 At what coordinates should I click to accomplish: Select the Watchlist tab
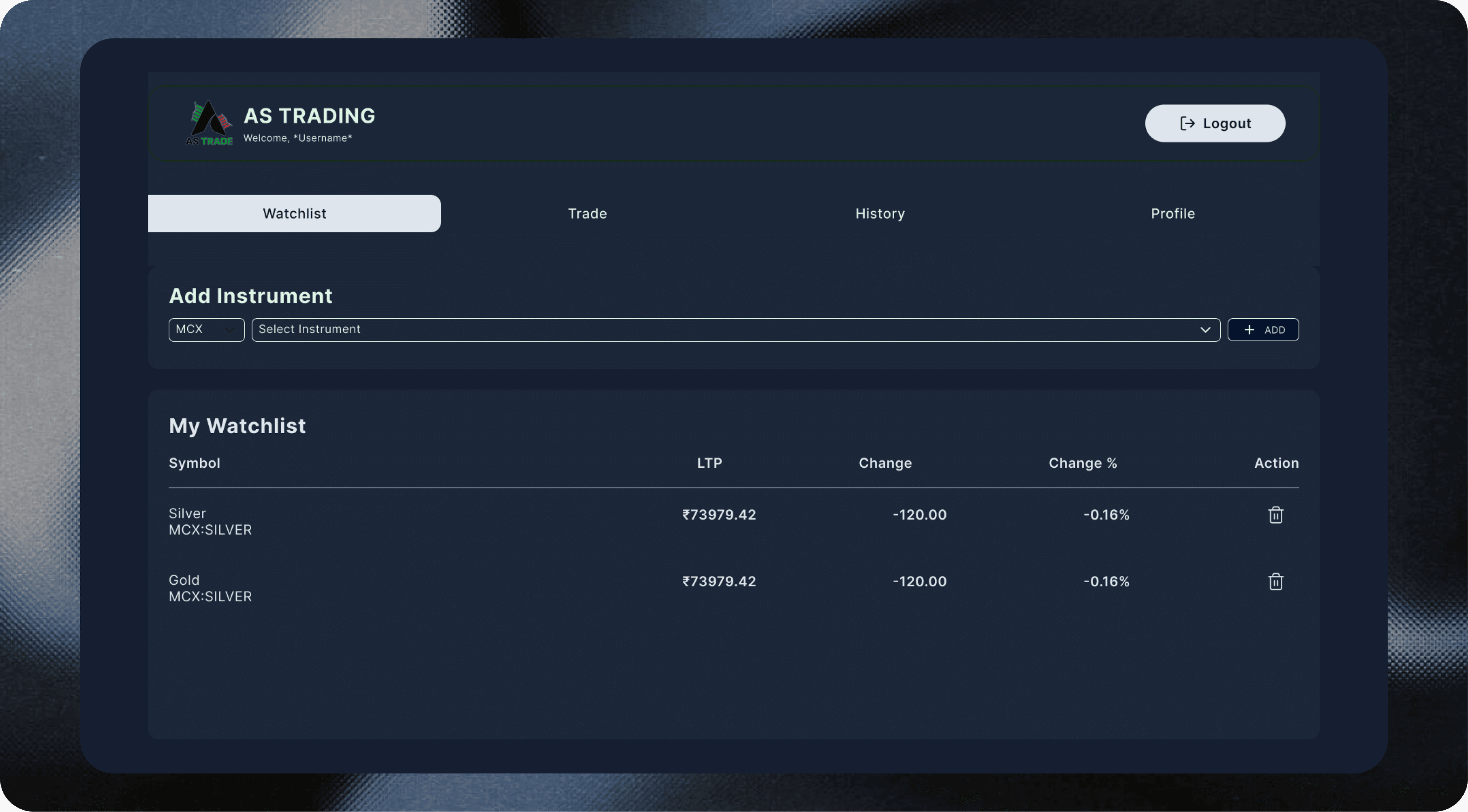pyautogui.click(x=294, y=214)
